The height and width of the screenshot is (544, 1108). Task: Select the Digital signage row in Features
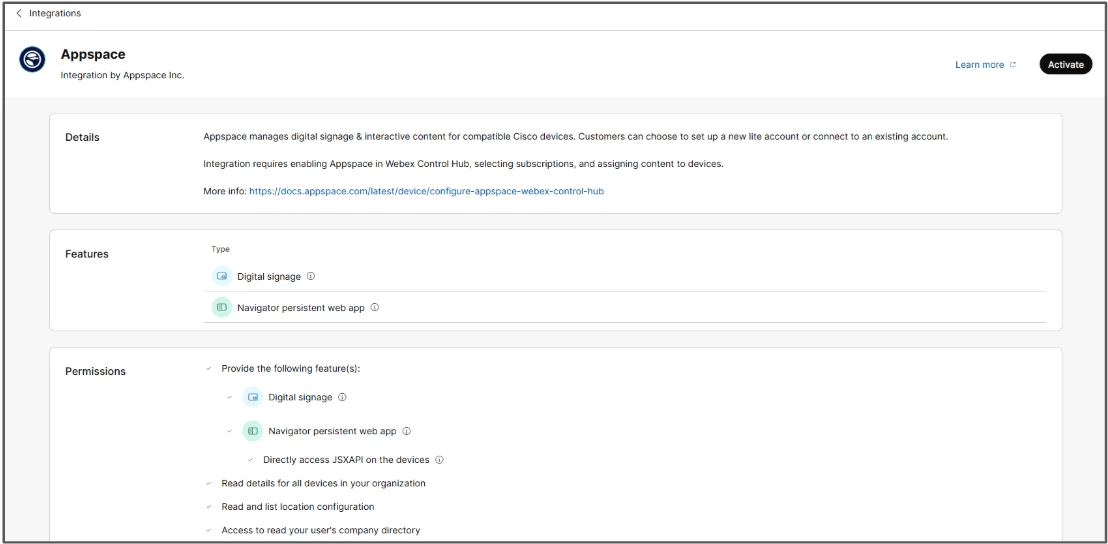(x=625, y=276)
